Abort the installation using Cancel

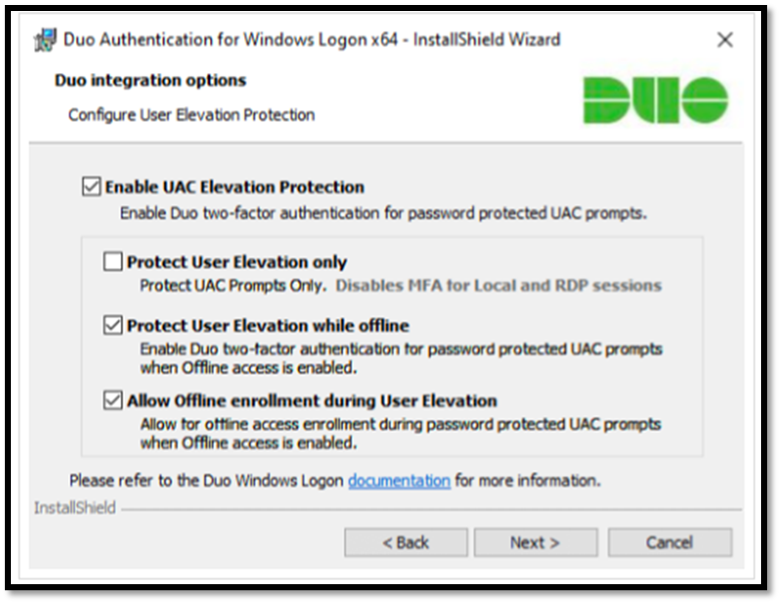coord(670,542)
